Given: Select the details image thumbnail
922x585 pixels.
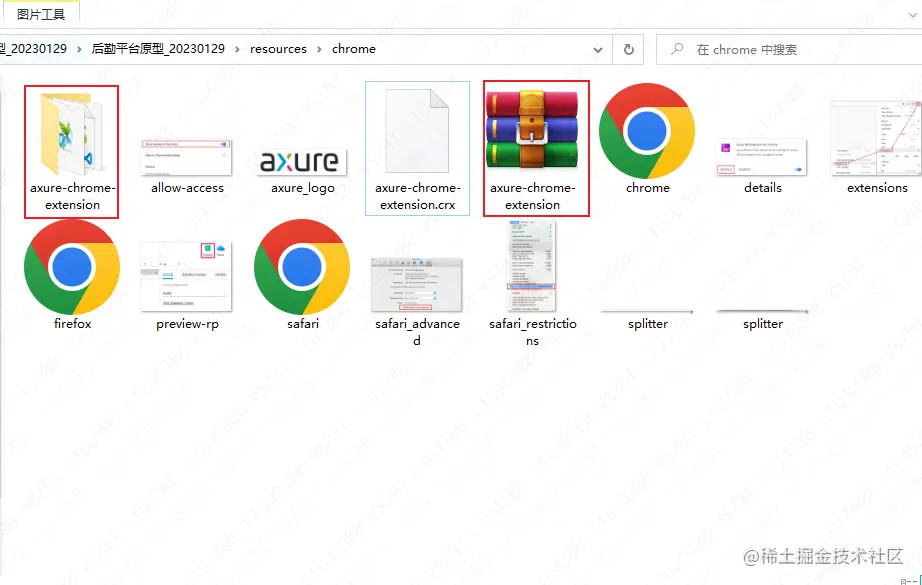Looking at the screenshot, I should pos(762,157).
